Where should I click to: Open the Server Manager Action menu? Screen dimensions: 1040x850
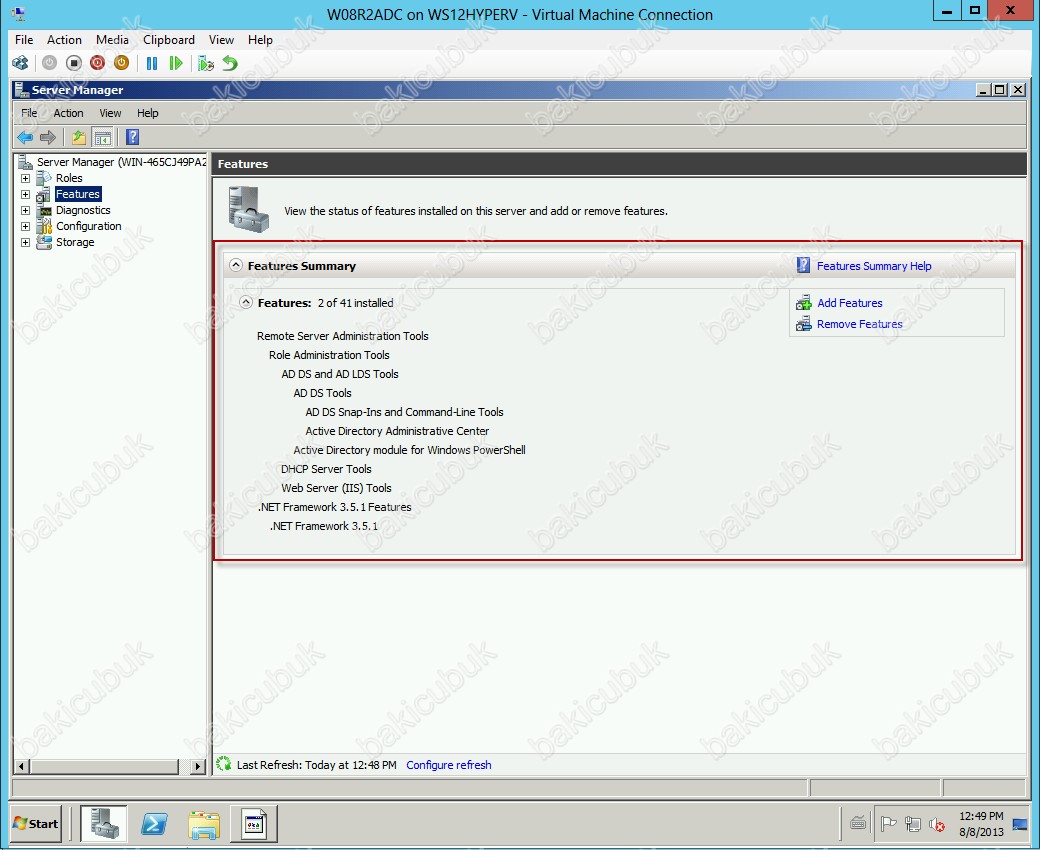(x=68, y=113)
